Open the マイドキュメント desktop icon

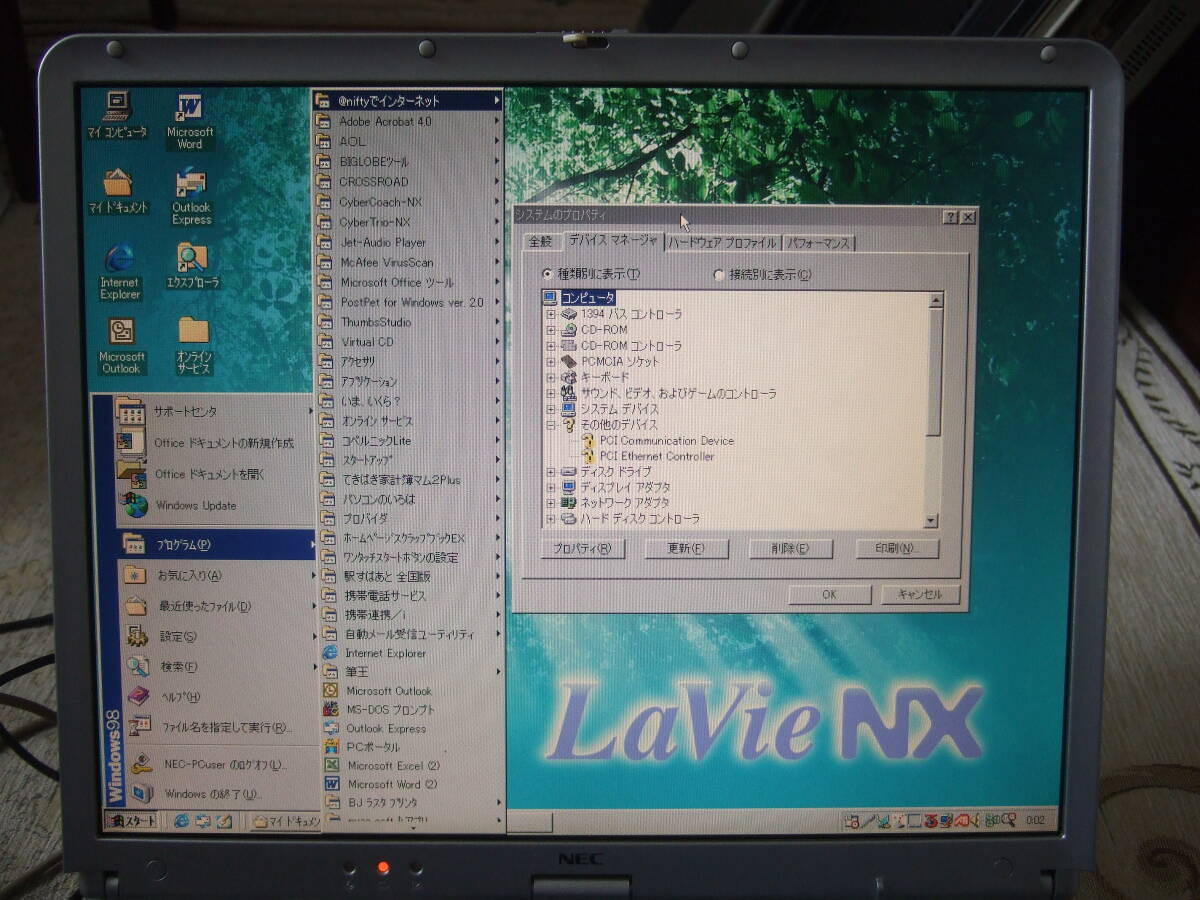pyautogui.click(x=117, y=185)
